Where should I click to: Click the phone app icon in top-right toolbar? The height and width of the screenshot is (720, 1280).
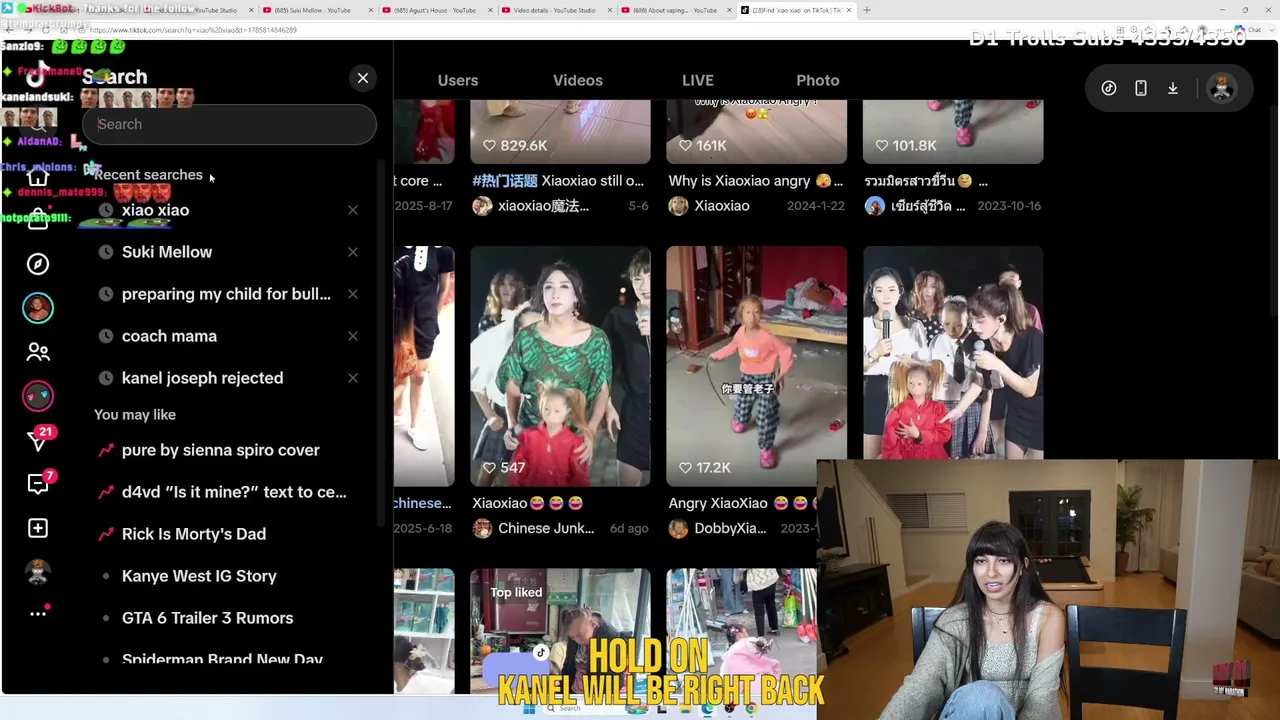point(1141,88)
